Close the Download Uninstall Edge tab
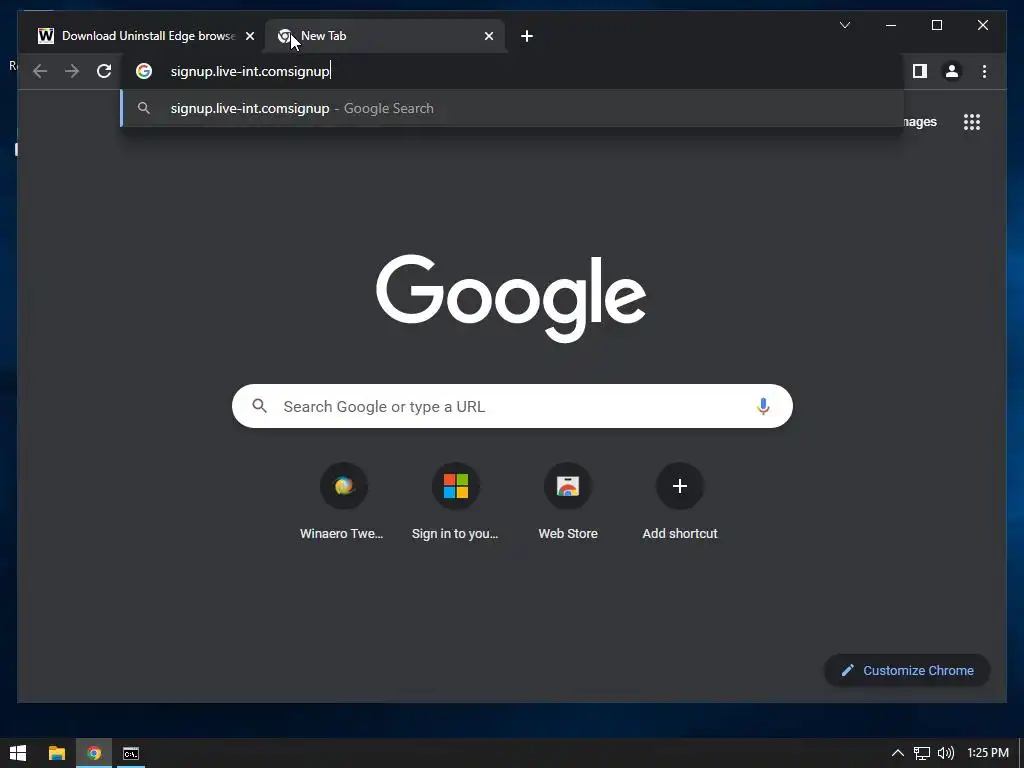1024x768 pixels. 249,36
